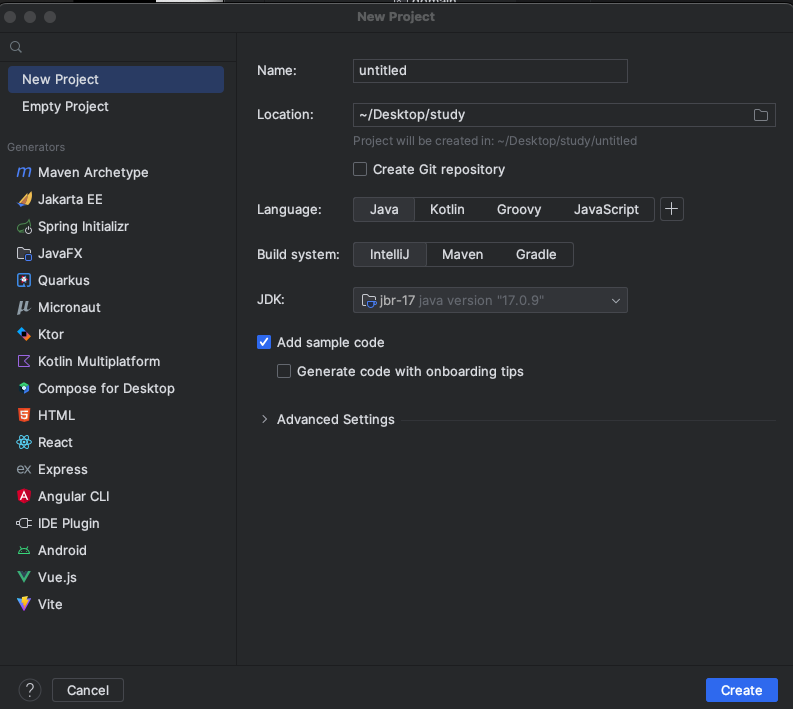The width and height of the screenshot is (793, 709).
Task: Choose JavaScript as the language
Action: click(x=606, y=209)
